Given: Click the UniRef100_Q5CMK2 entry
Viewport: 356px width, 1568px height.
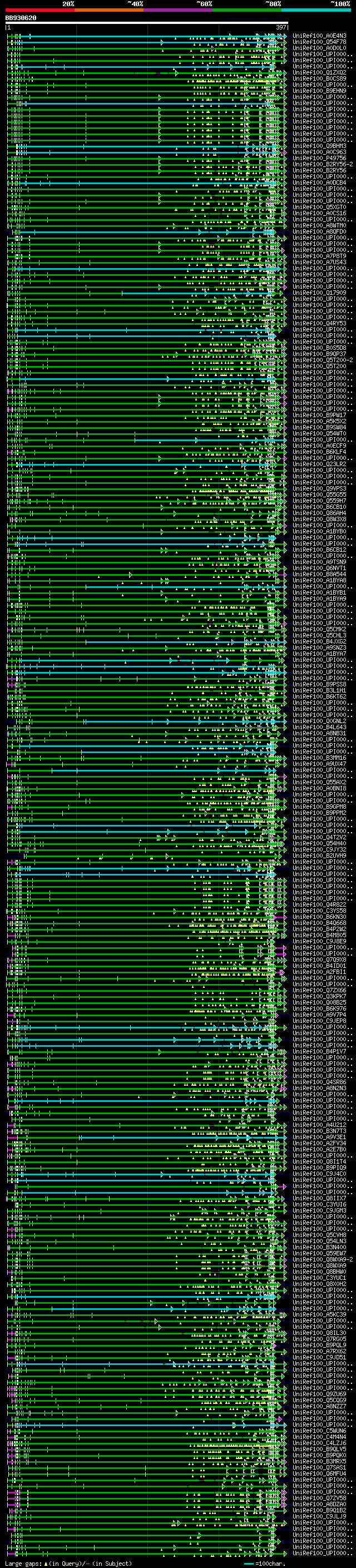Looking at the screenshot, I should click(x=319, y=630).
